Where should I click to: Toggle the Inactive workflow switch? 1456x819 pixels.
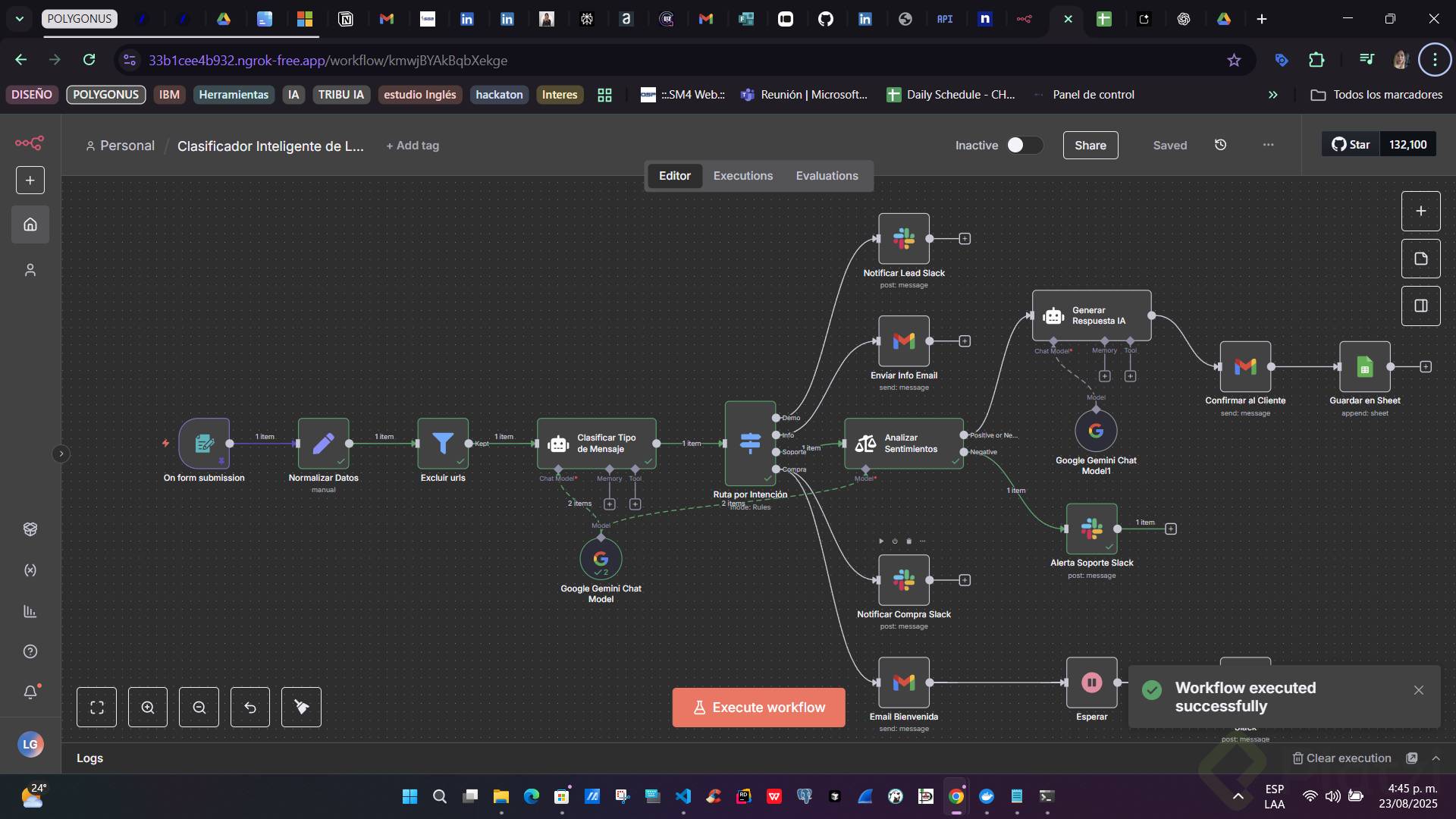pyautogui.click(x=1024, y=145)
